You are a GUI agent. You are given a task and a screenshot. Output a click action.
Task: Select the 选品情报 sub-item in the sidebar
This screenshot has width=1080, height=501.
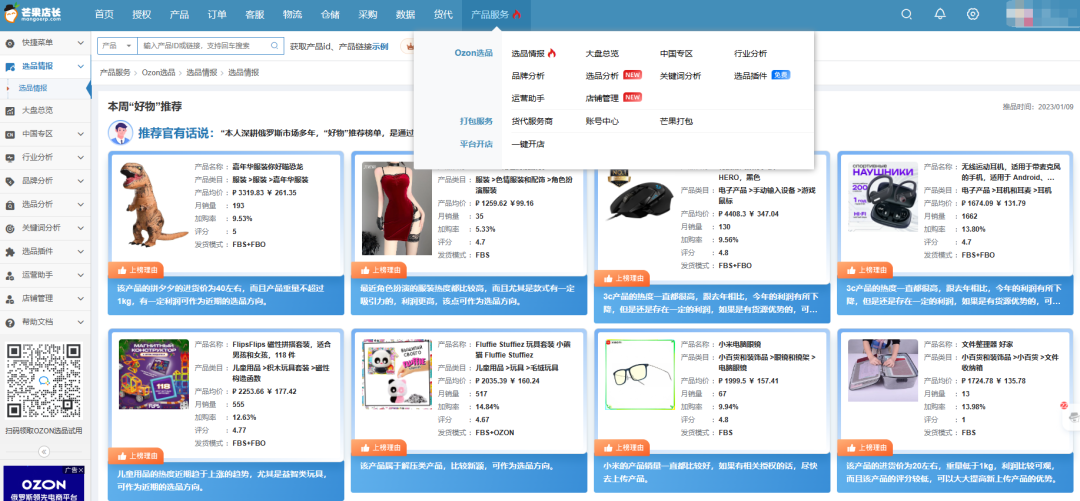[x=33, y=88]
